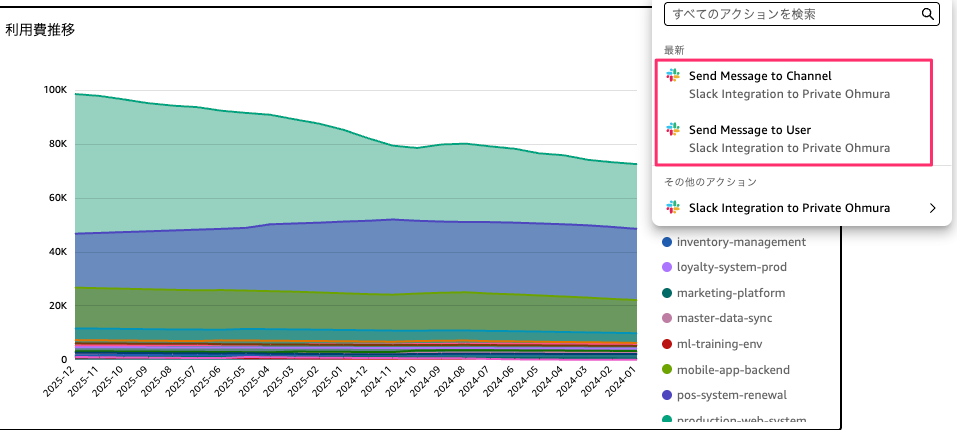Screen dimensions: 957x430
Task: Focus the すべてのアクションを検索 search field
Action: [x=790, y=14]
